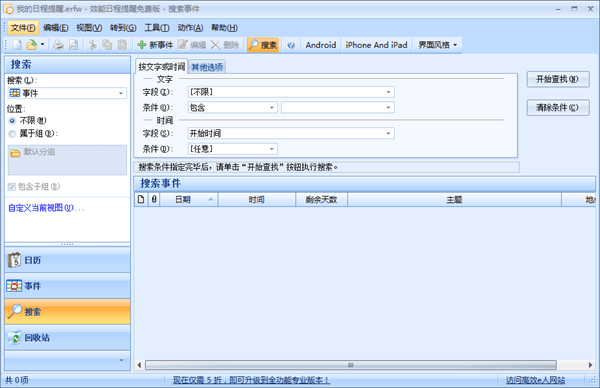
Task: Open the 日历 calendar navigation pane
Action: point(67,260)
